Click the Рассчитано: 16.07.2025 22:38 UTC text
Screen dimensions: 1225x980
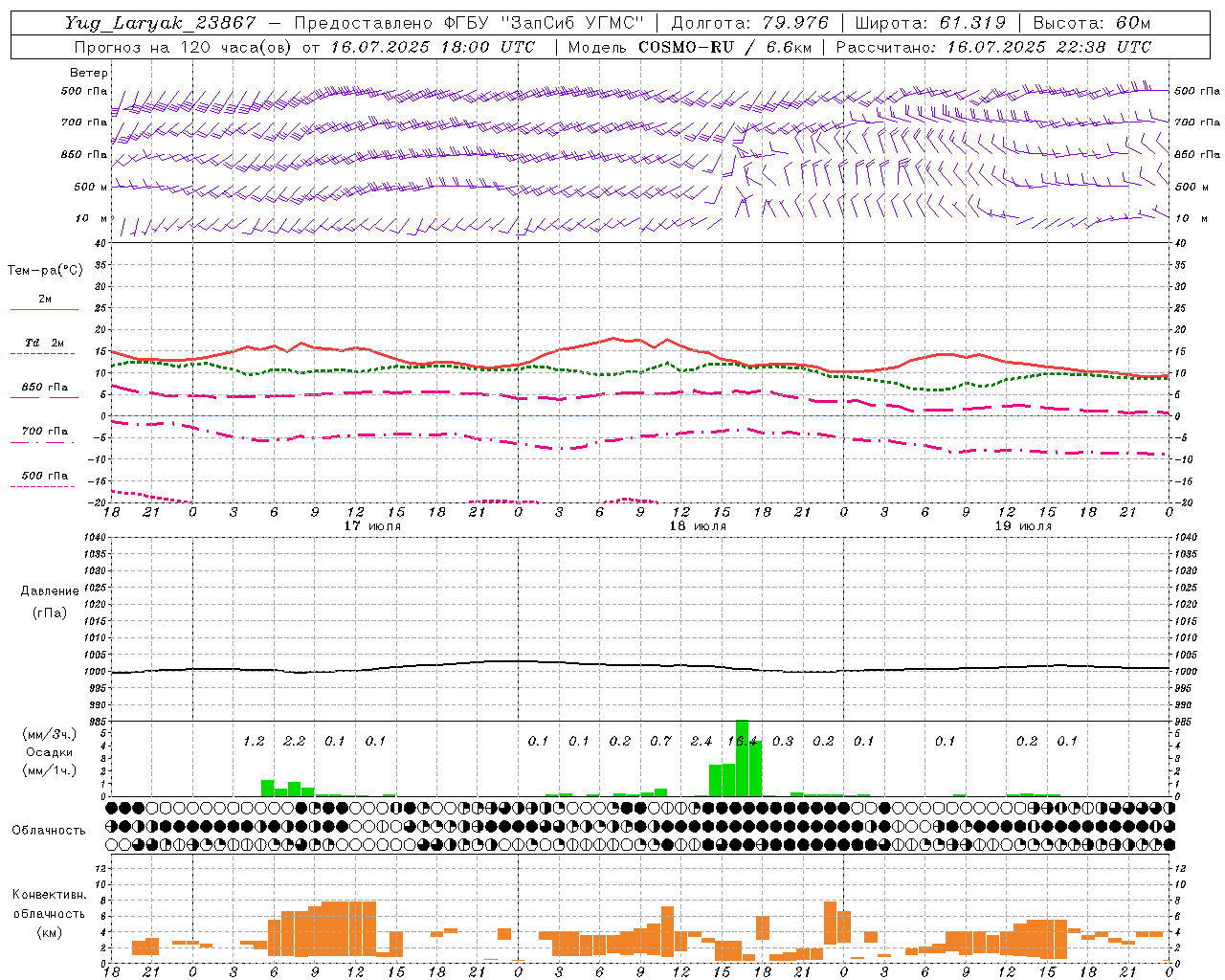pyautogui.click(x=993, y=47)
